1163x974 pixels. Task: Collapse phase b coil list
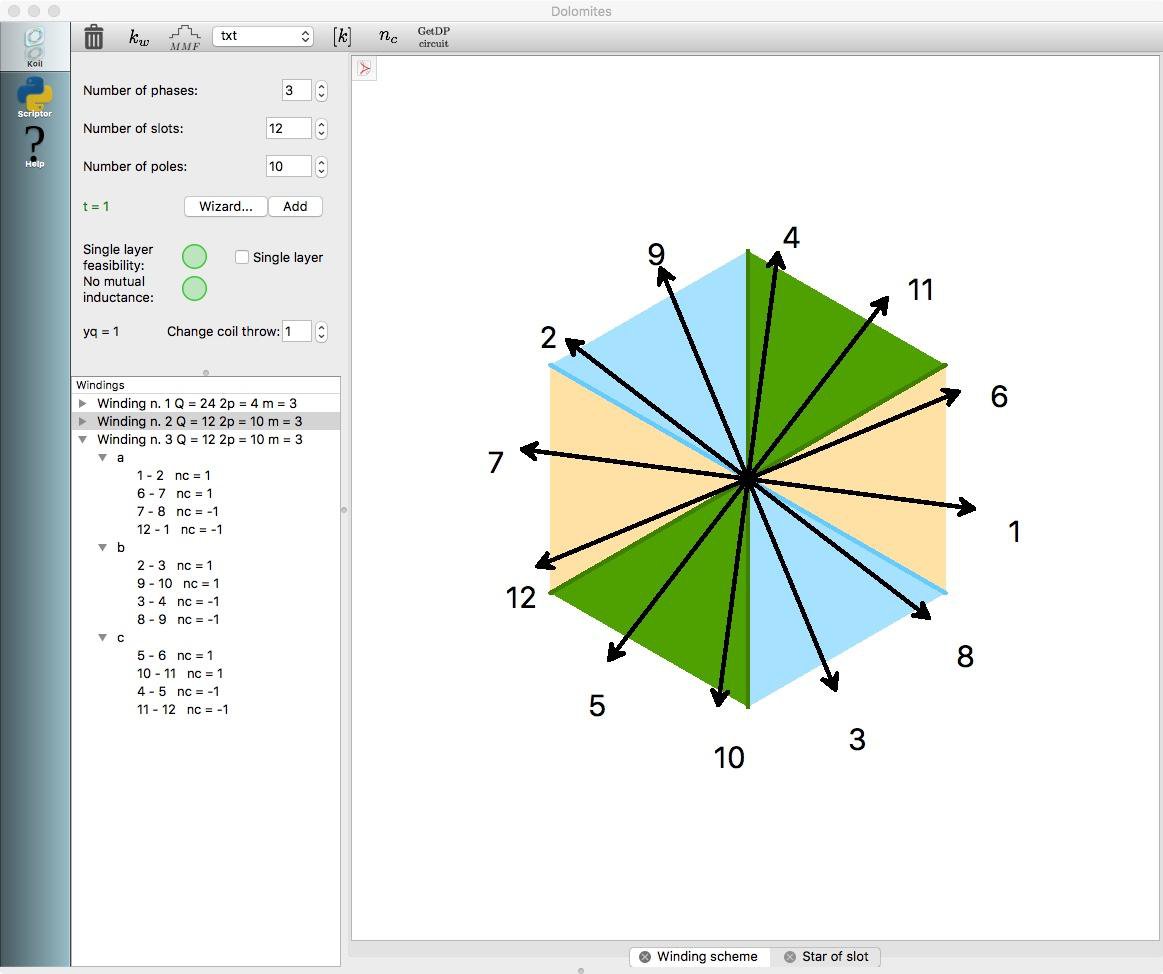point(103,547)
